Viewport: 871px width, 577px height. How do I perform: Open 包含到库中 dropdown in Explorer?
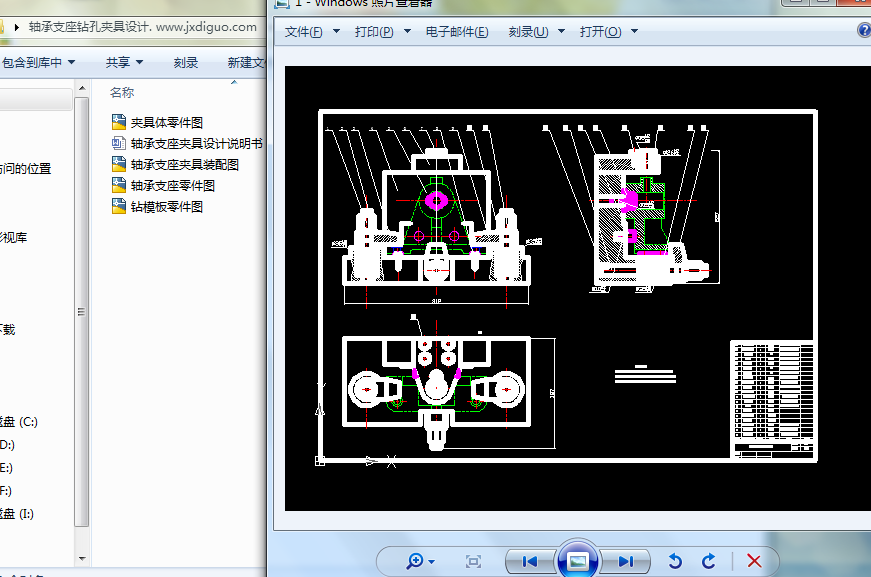click(38, 63)
